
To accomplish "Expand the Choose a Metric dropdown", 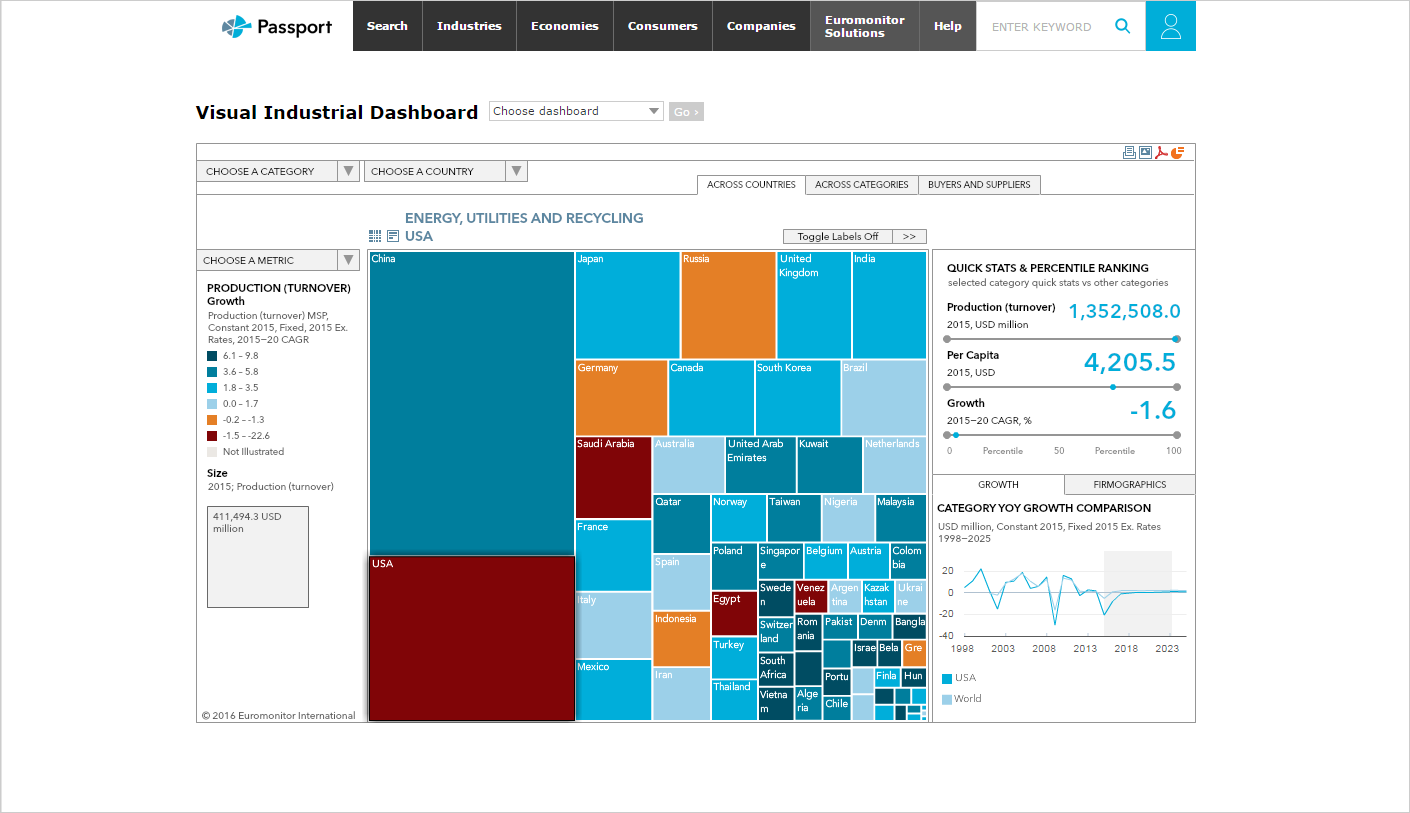I will pyautogui.click(x=278, y=260).
